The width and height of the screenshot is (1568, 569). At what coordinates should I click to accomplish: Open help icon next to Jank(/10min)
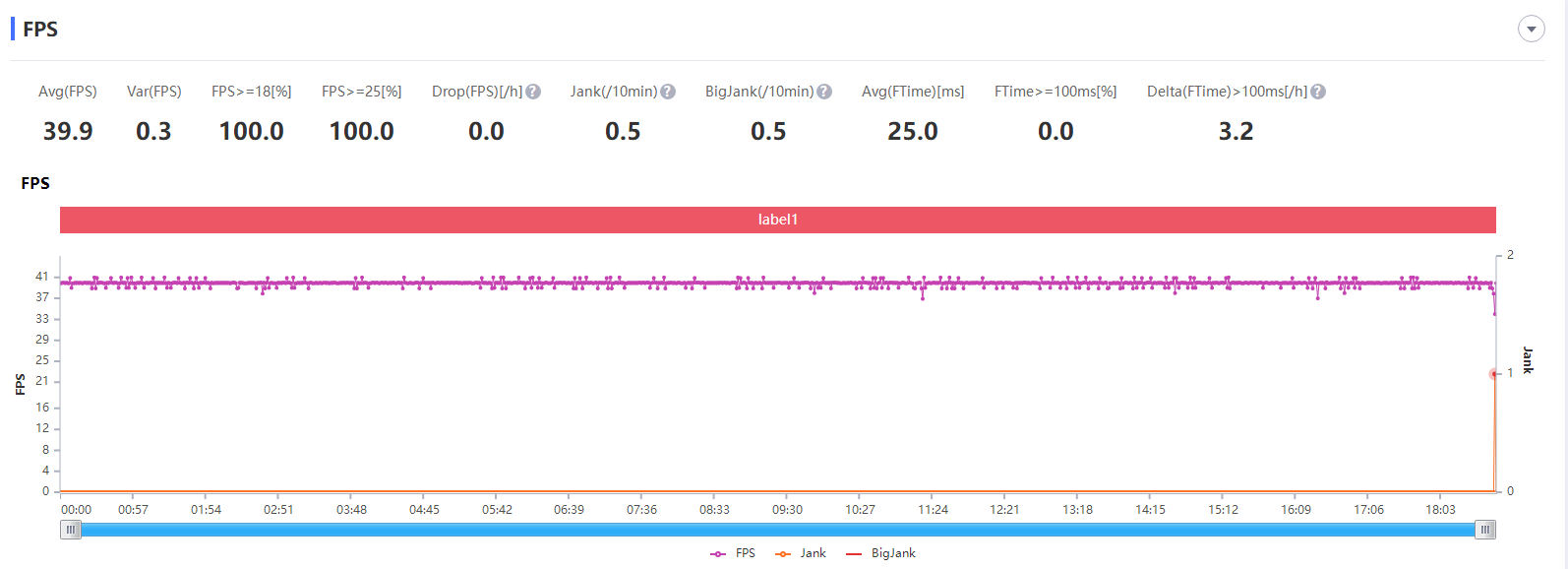668,92
